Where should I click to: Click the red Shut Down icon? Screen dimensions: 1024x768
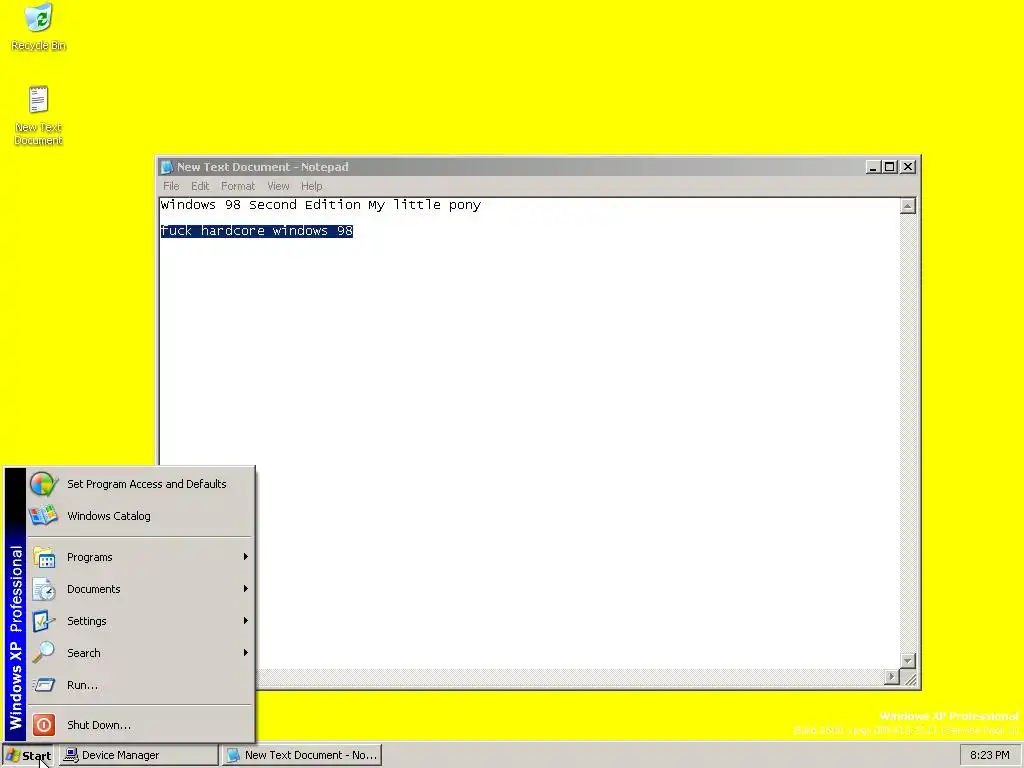coord(44,725)
